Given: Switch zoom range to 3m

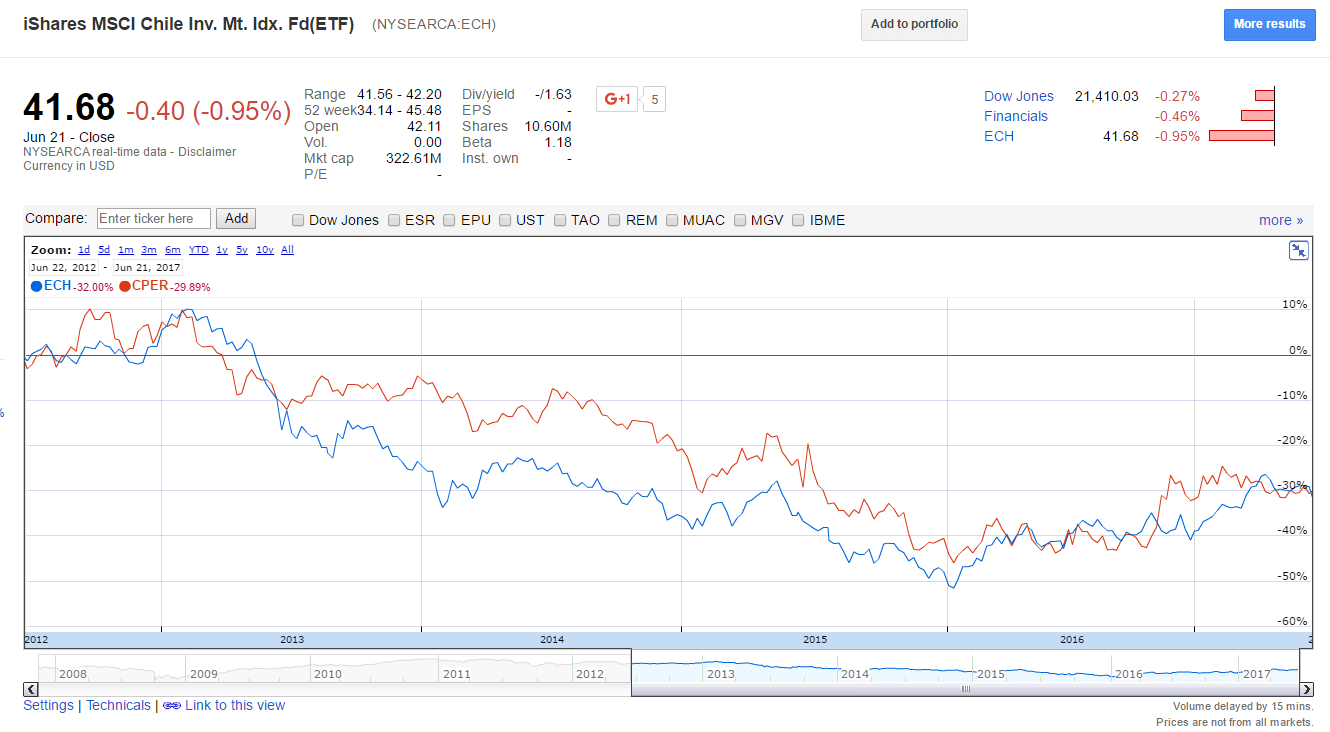Looking at the screenshot, I should coord(149,250).
